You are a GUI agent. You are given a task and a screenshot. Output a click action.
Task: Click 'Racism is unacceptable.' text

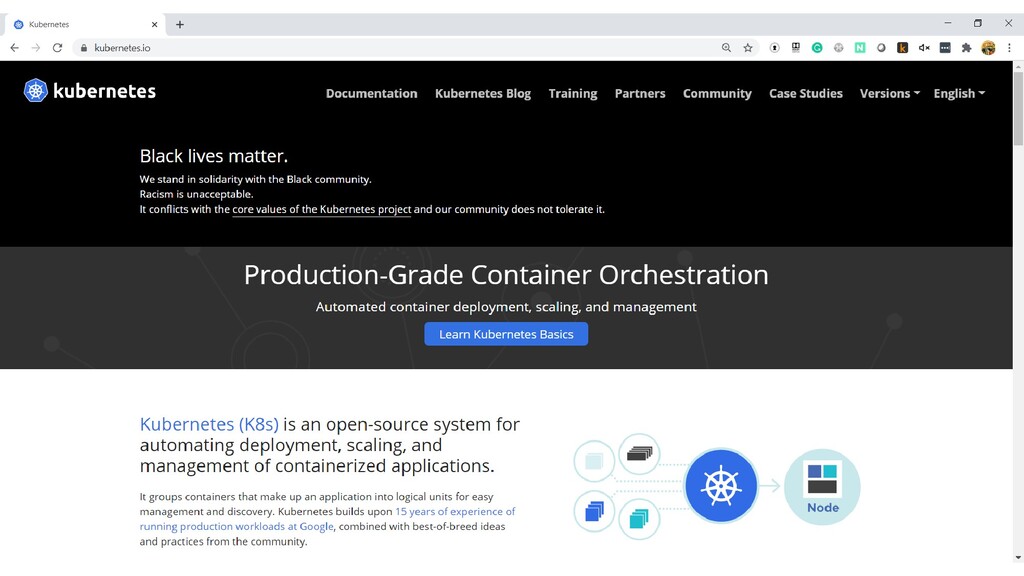tap(197, 194)
